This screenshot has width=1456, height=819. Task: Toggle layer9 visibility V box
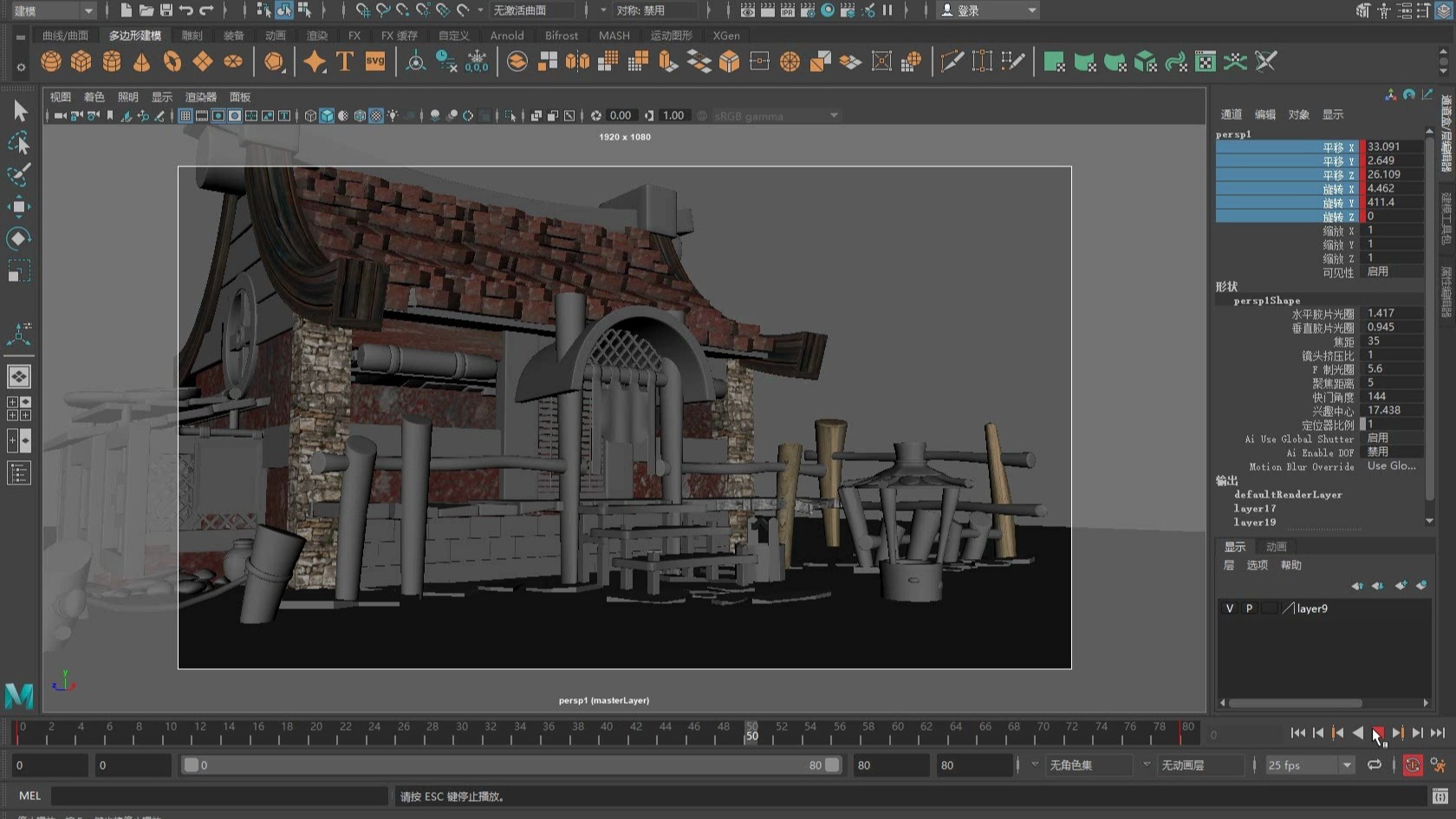(x=1229, y=608)
